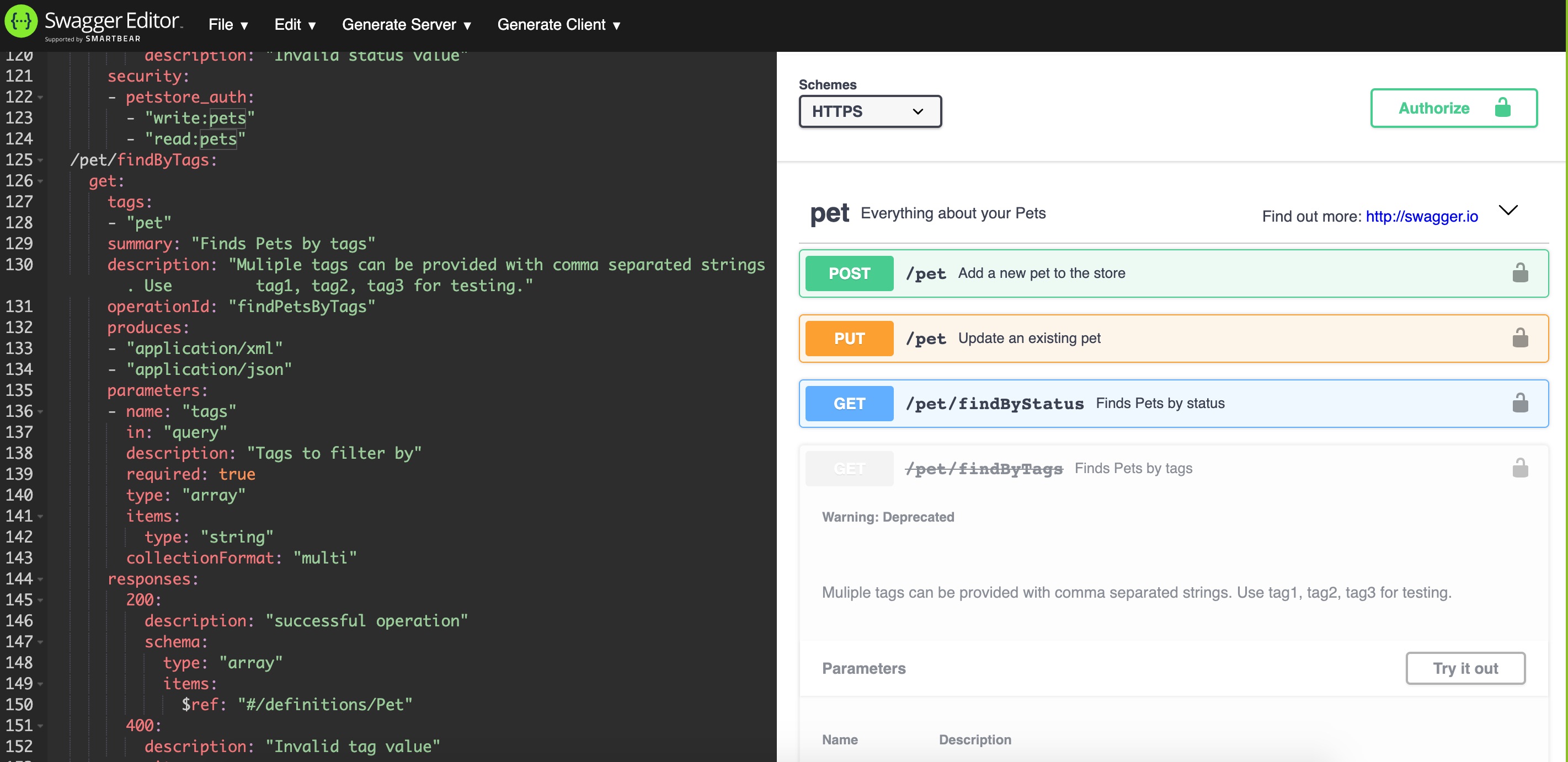This screenshot has height=762, width=1568.
Task: Fold code at line 147 arrow
Action: click(40, 642)
